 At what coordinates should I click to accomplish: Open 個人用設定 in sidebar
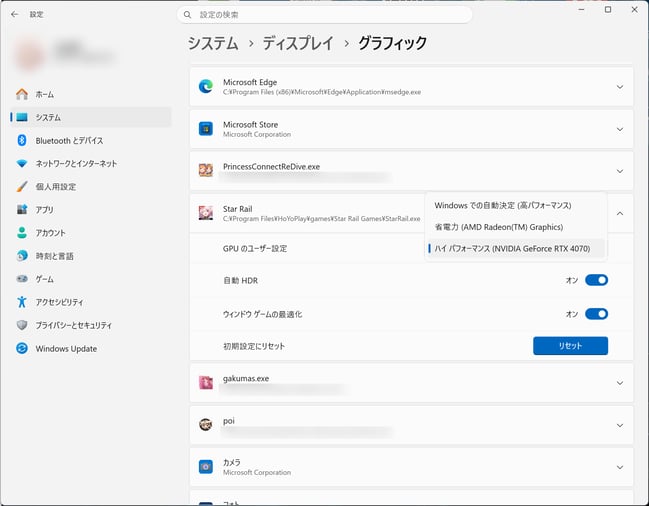[x=91, y=187]
